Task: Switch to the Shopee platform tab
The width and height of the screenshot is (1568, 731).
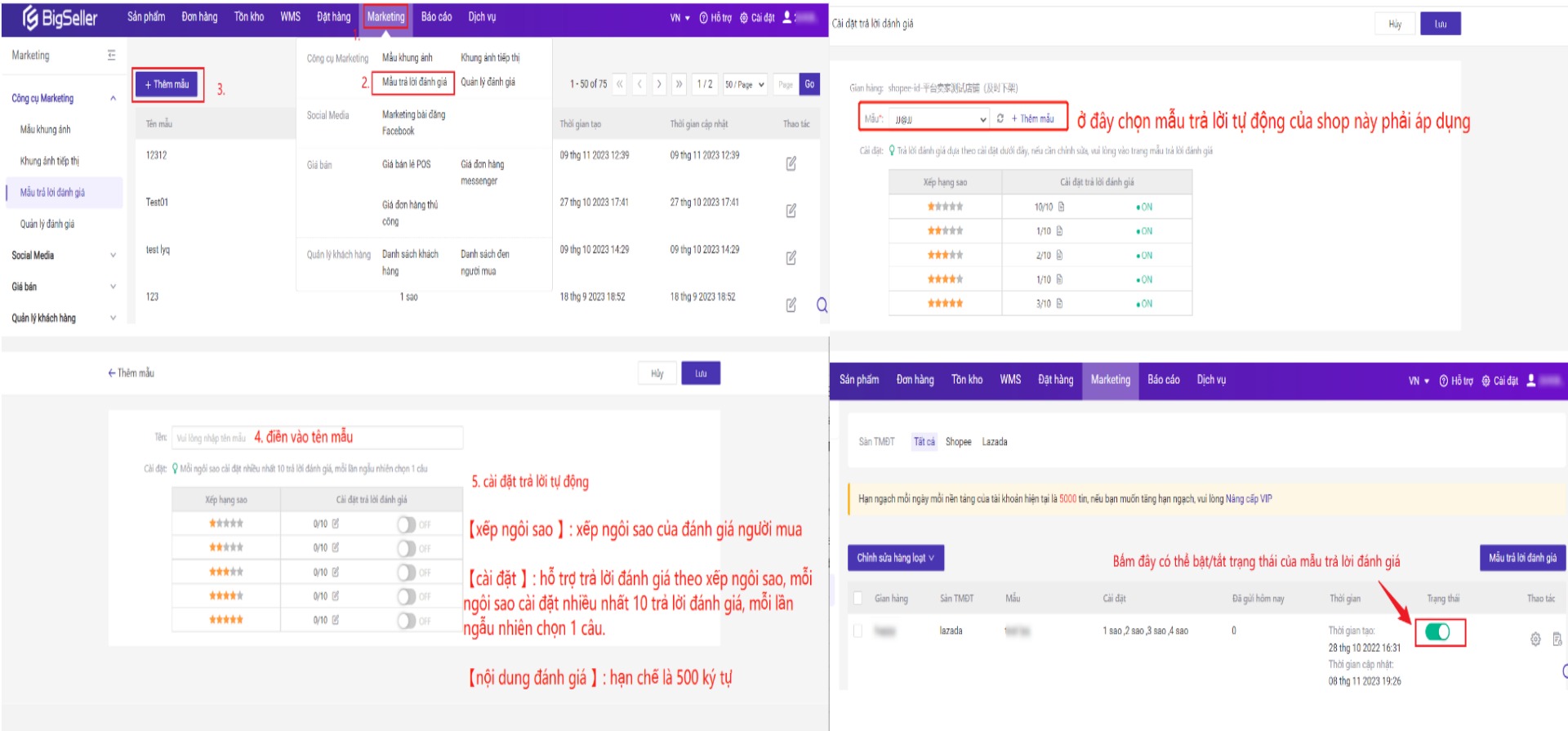Action: (x=958, y=442)
